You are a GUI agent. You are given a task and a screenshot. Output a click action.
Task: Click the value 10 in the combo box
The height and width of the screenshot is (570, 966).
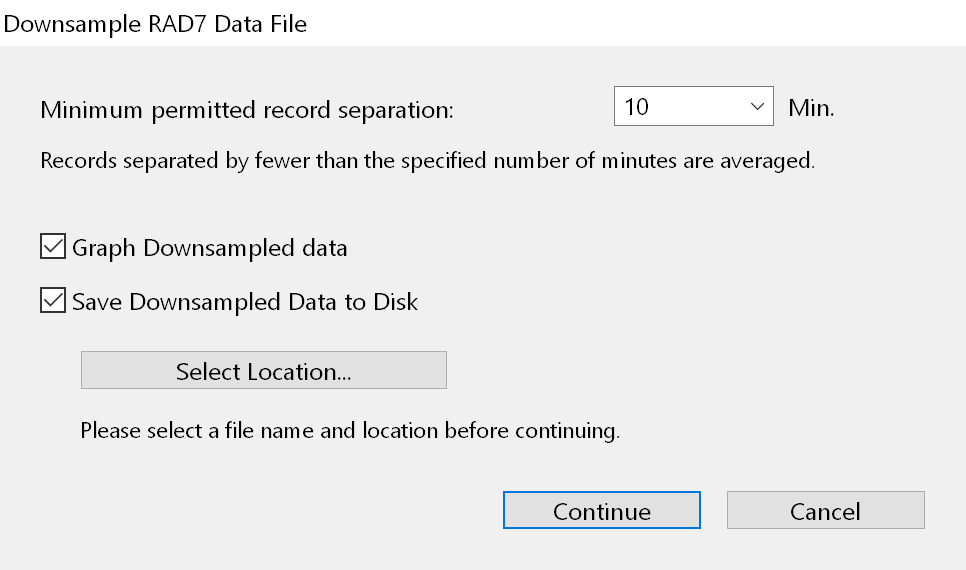638,107
